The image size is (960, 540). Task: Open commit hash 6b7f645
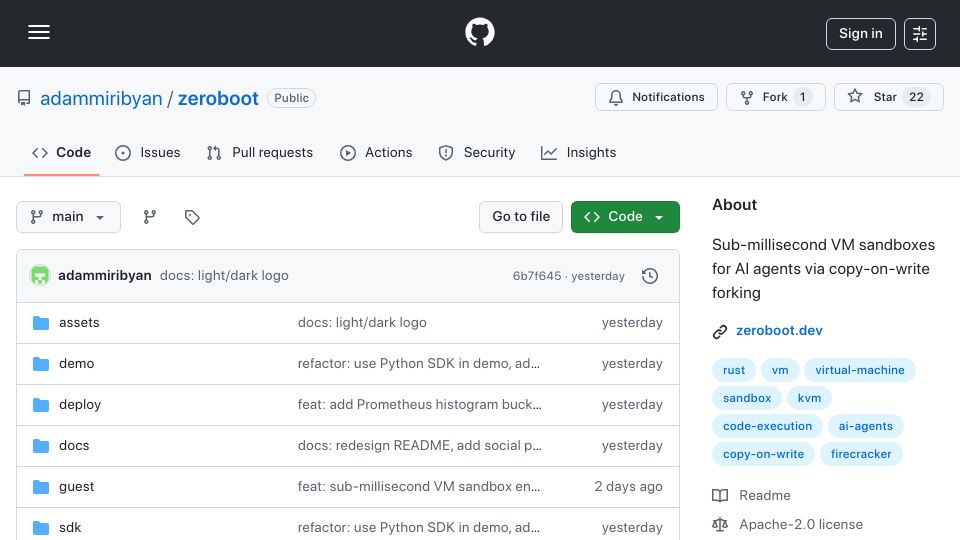pos(537,276)
